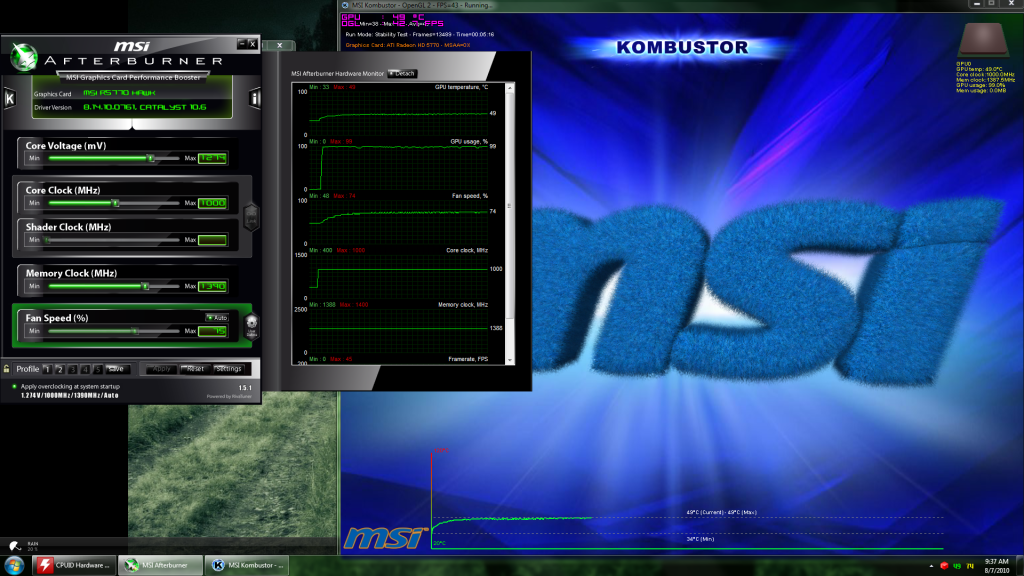
Task: Click the padlock lock icon in Afterburner
Action: pos(6,369)
